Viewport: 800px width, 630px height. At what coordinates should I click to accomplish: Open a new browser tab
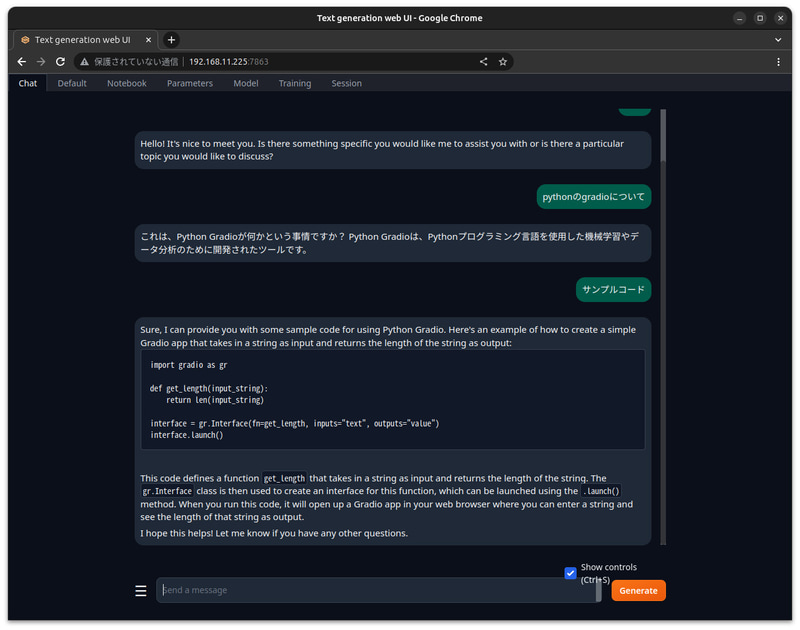(x=170, y=39)
